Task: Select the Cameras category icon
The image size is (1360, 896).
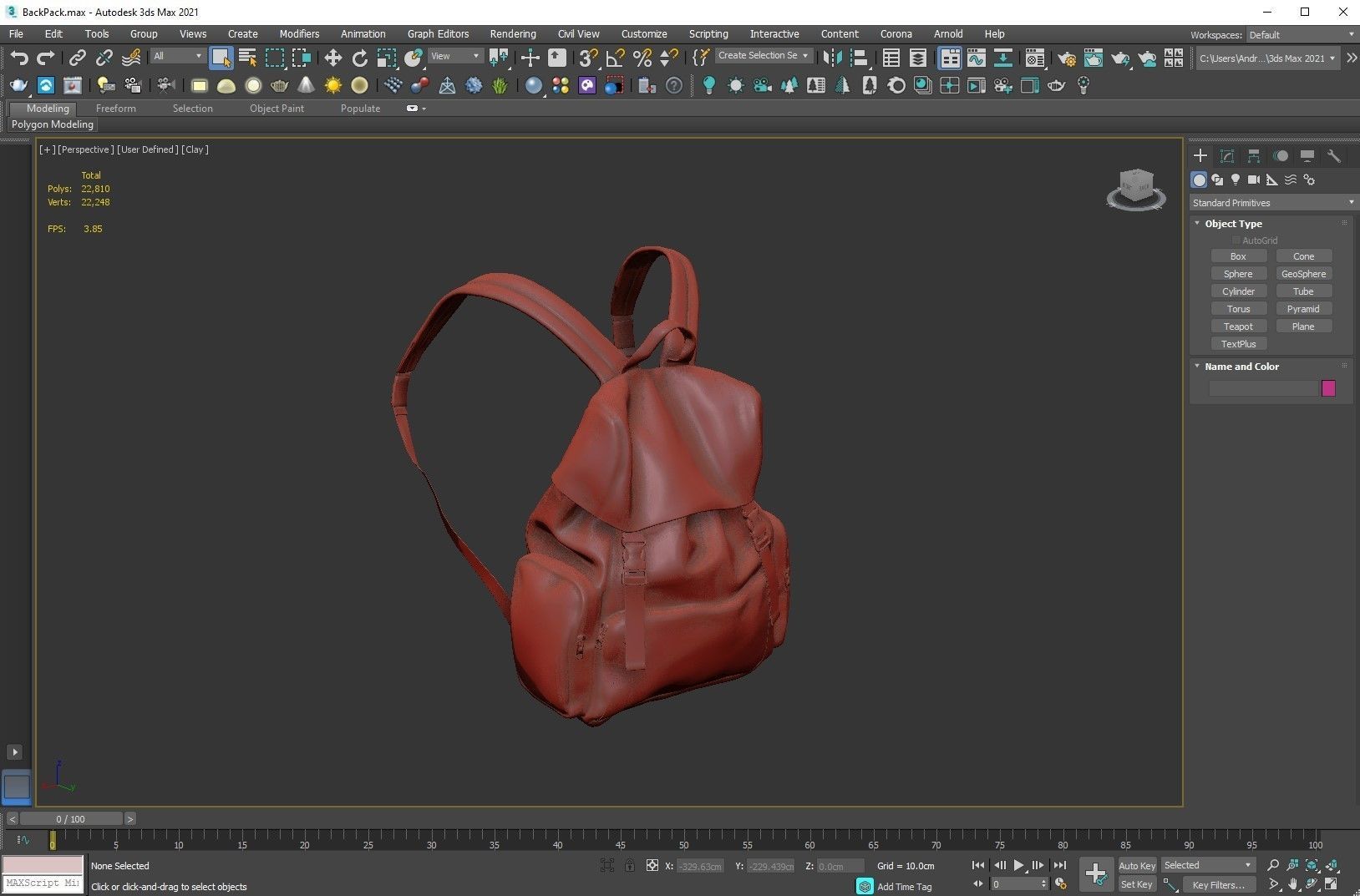Action: [1254, 180]
